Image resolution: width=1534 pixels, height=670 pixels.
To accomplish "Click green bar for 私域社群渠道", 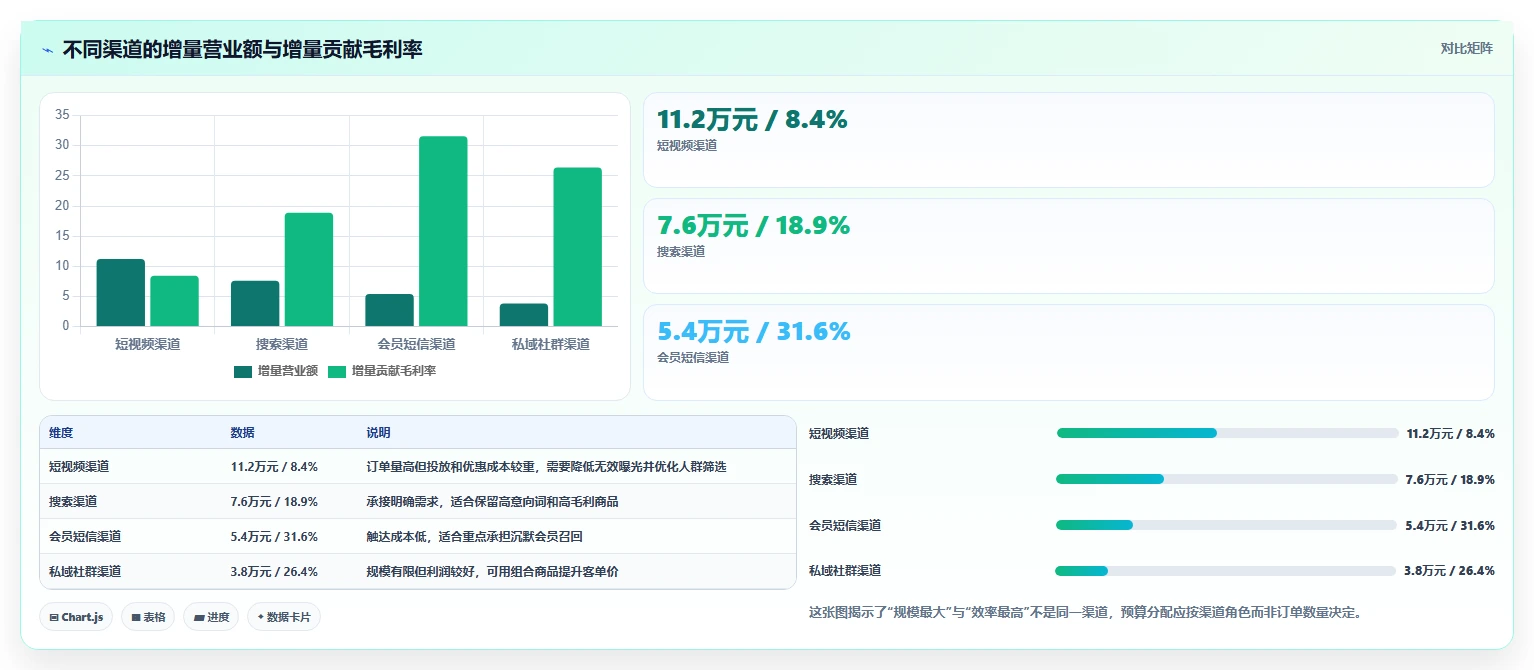I will point(578,247).
